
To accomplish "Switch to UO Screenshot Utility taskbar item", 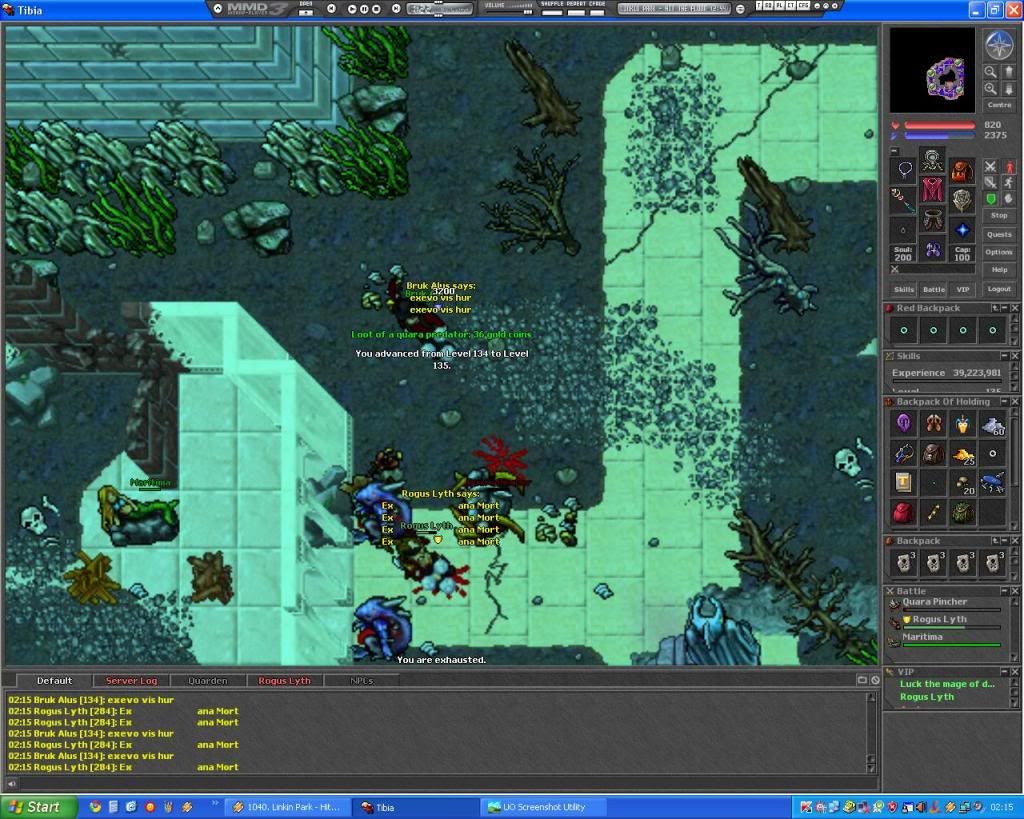I will coord(543,807).
